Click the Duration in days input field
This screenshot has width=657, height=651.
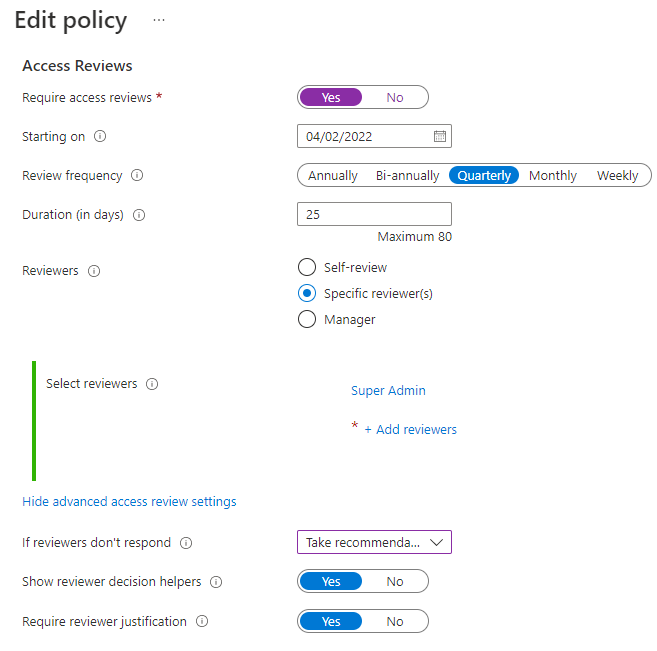coord(374,215)
